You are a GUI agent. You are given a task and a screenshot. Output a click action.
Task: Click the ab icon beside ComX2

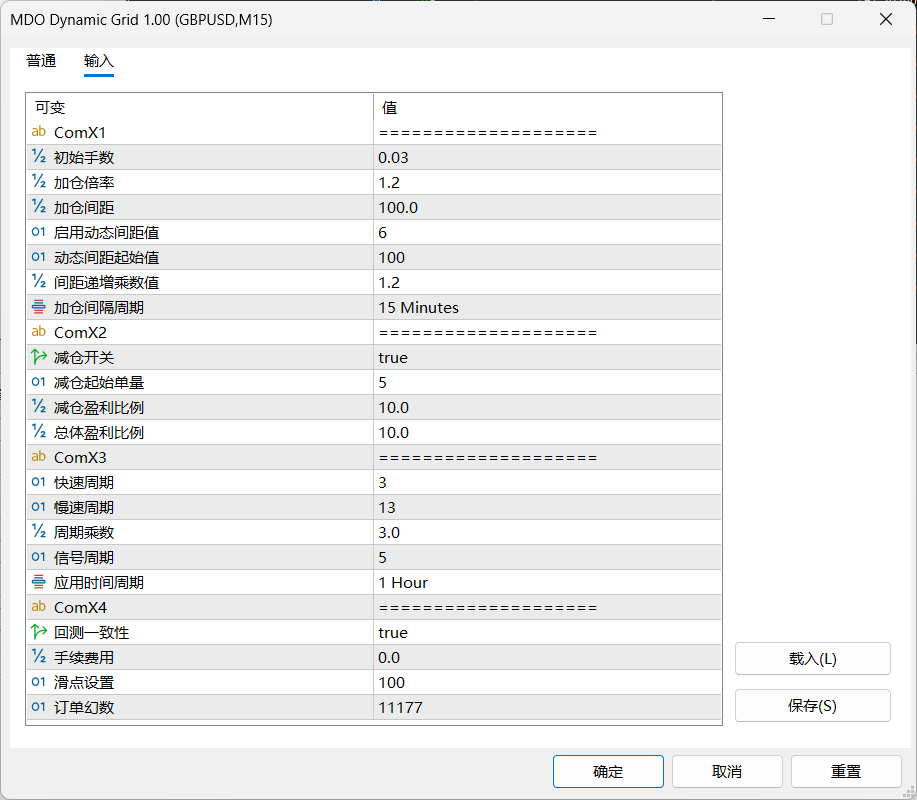39,332
